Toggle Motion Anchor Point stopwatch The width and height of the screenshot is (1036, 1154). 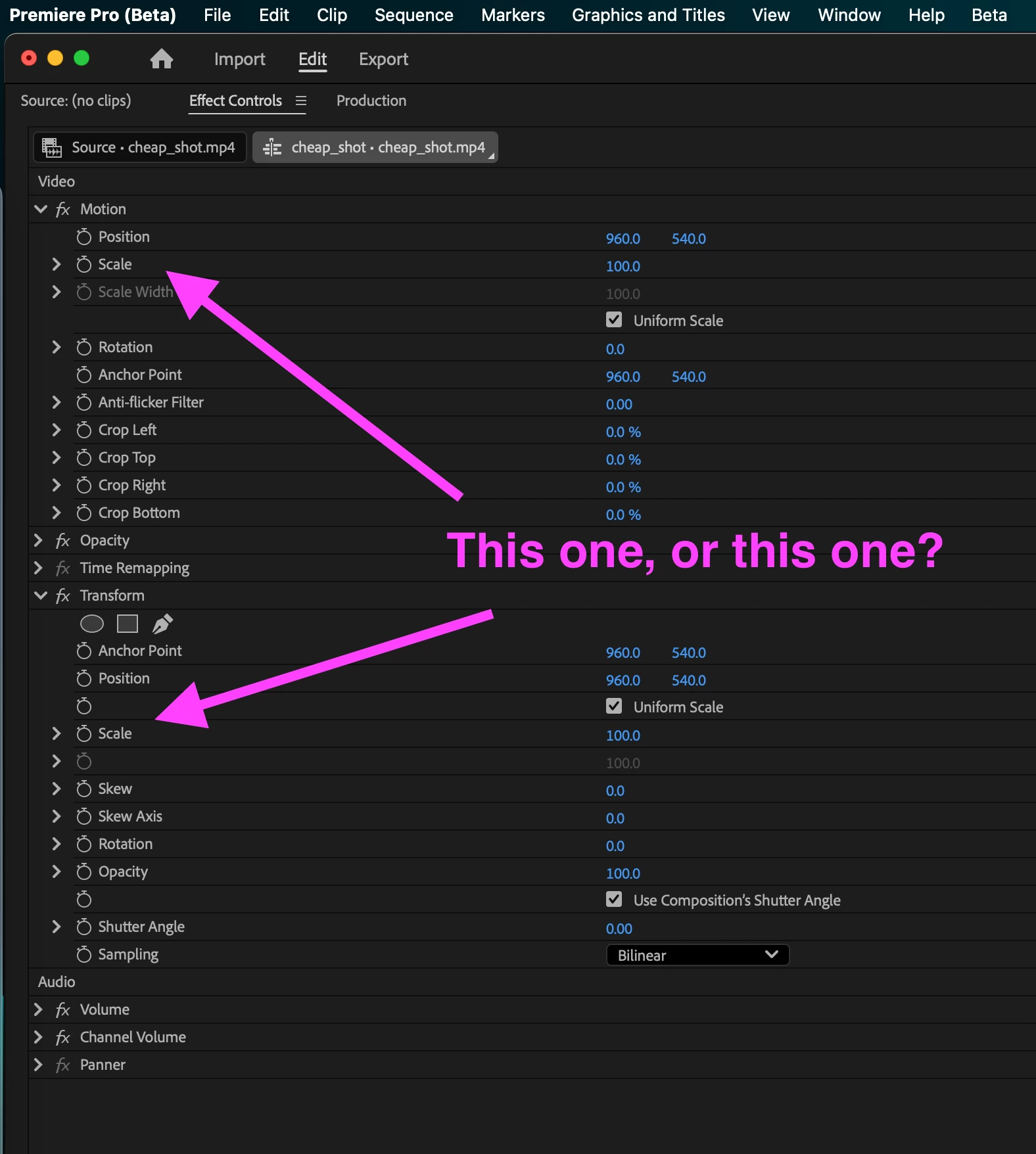pyautogui.click(x=83, y=375)
